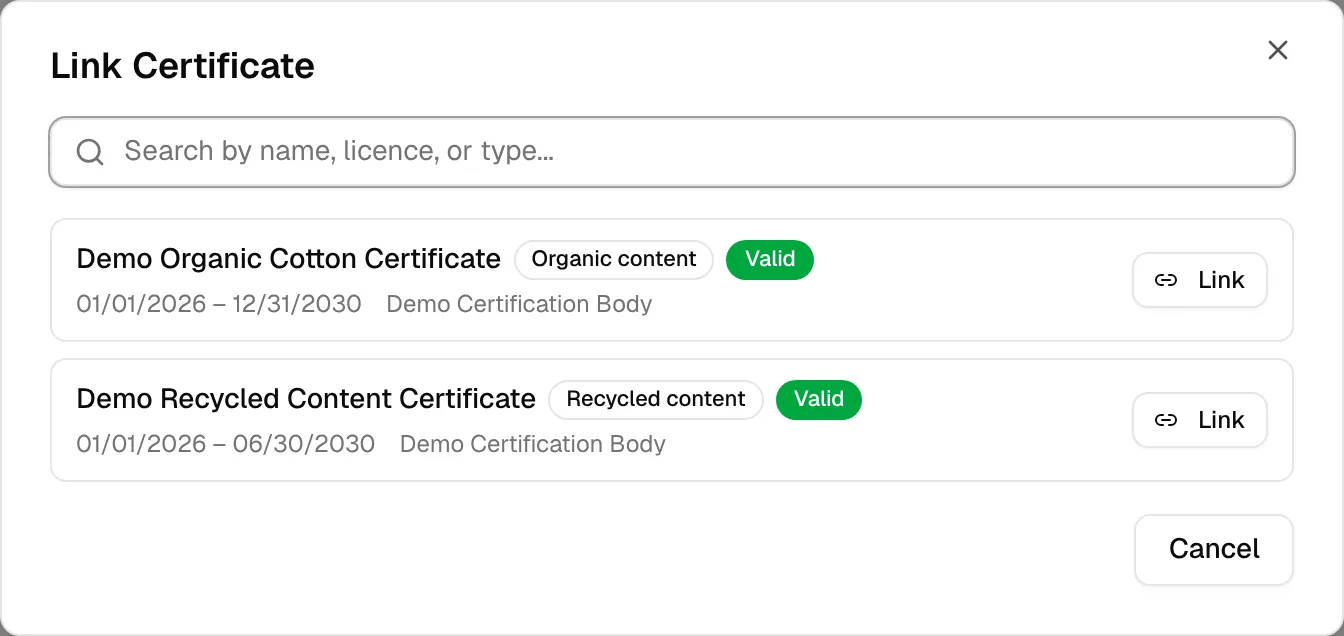The height and width of the screenshot is (636, 1344).
Task: Click the magnifier search icon
Action: [x=90, y=152]
